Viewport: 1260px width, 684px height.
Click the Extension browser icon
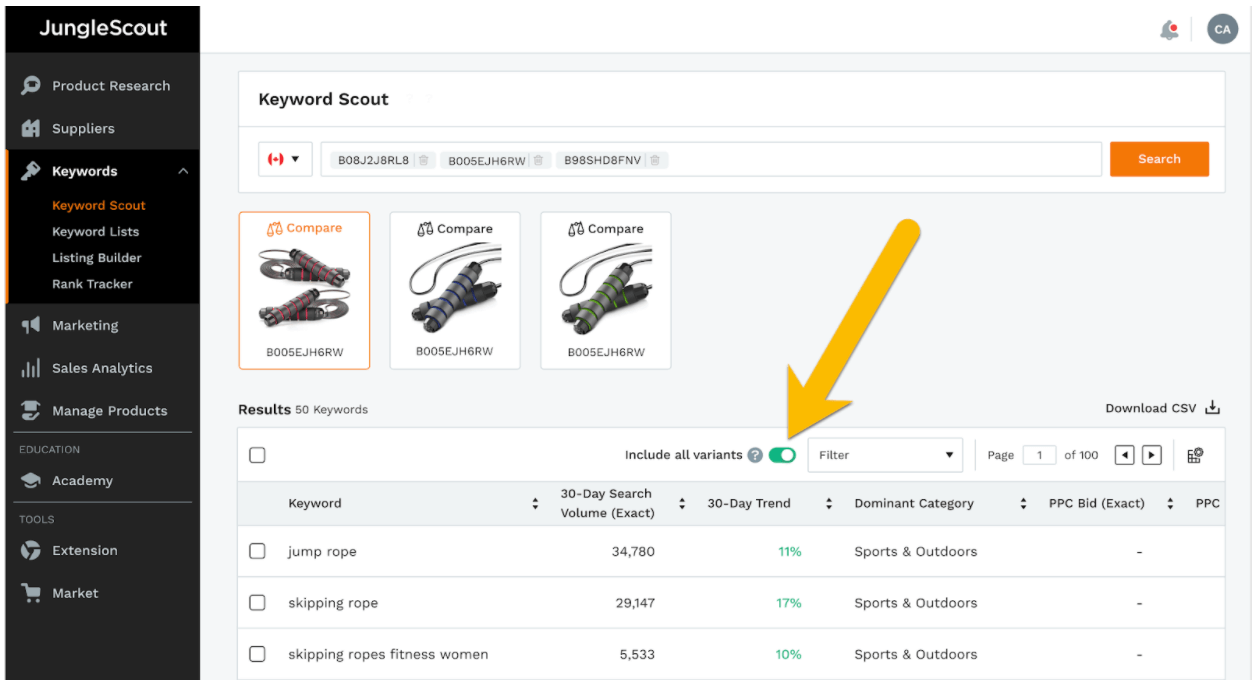(30, 551)
